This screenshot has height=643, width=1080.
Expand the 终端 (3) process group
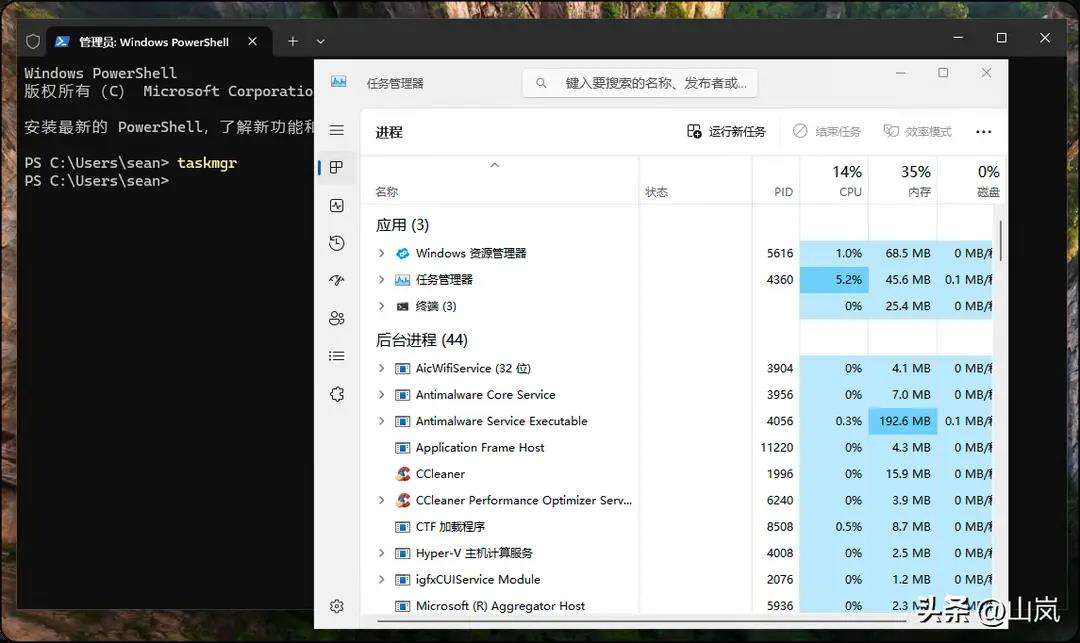[381, 306]
